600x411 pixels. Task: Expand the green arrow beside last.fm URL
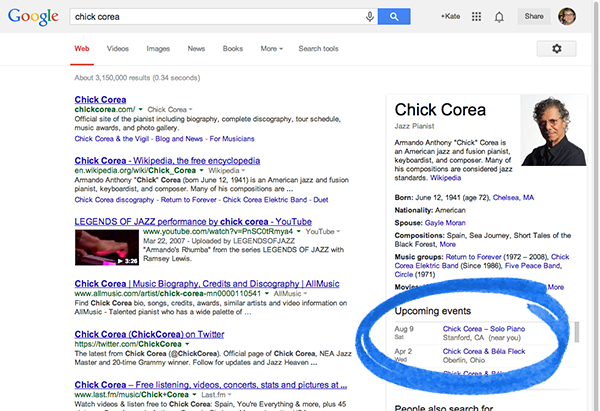pyautogui.click(x=194, y=395)
